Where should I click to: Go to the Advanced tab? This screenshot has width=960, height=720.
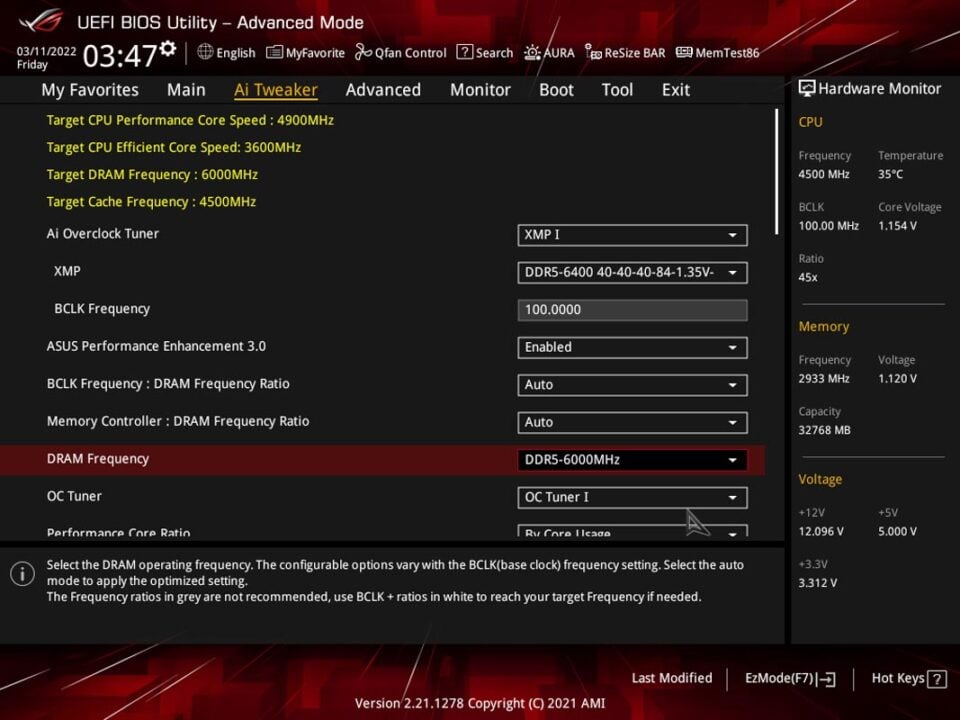[x=383, y=90]
